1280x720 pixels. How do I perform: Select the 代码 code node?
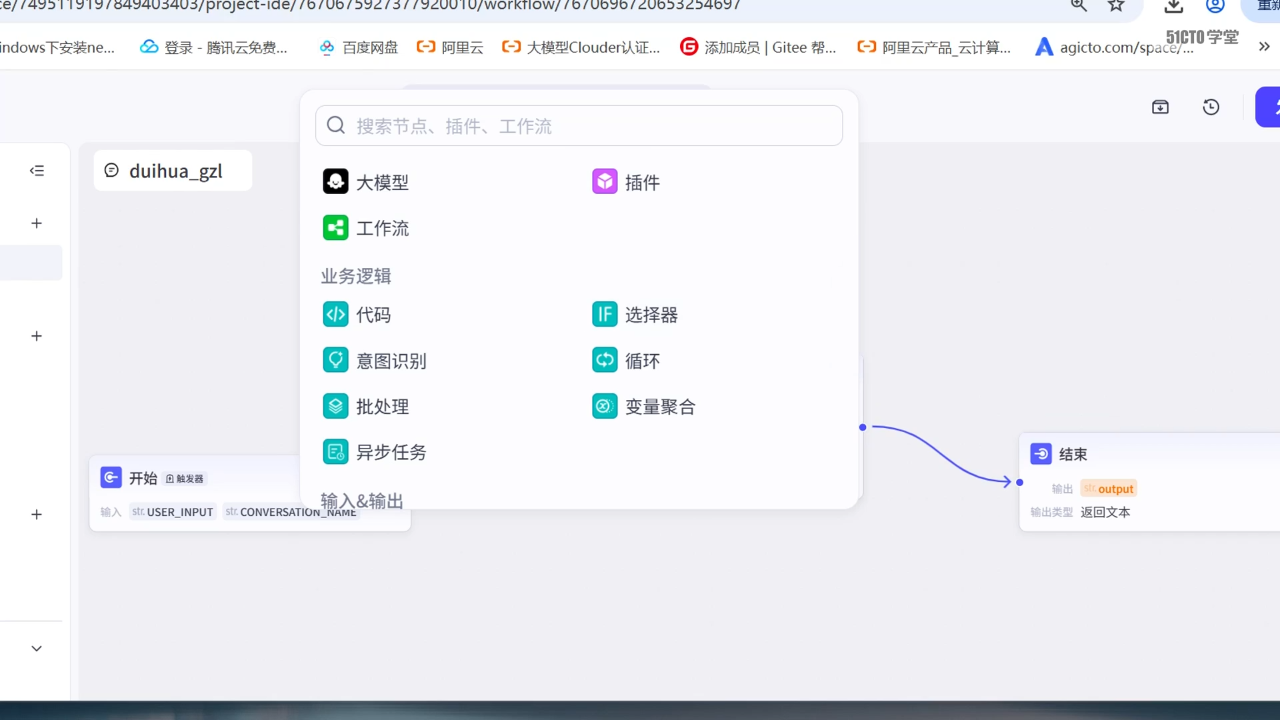coord(357,315)
